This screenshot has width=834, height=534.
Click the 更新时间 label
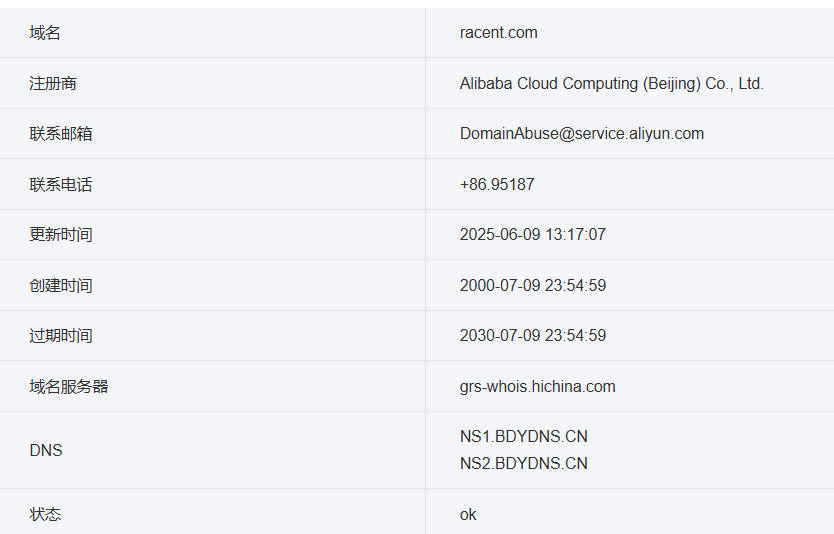tap(61, 235)
